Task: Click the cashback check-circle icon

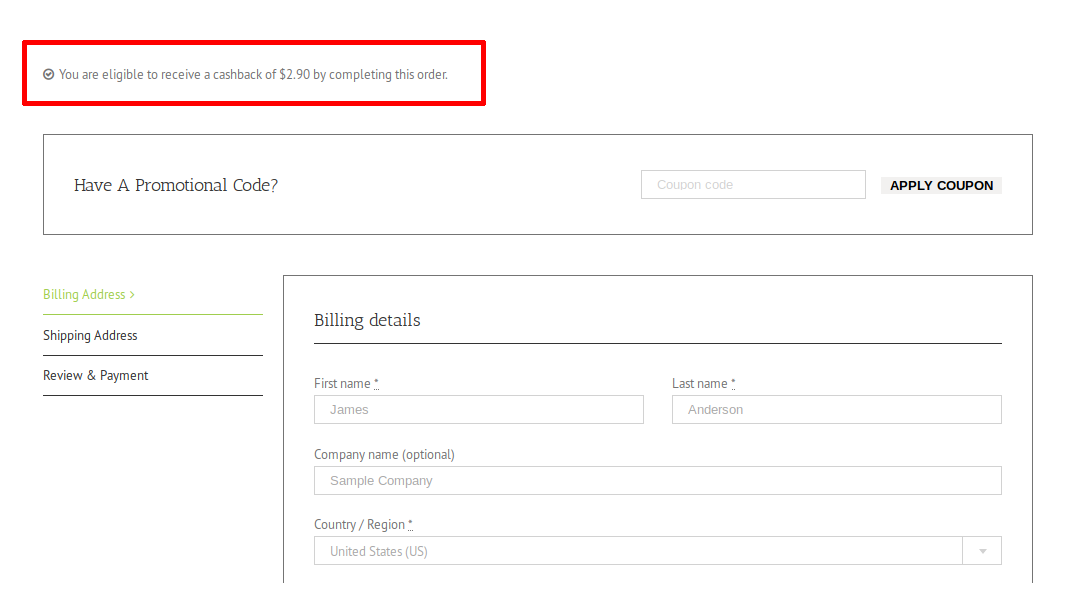Action: click(x=48, y=74)
